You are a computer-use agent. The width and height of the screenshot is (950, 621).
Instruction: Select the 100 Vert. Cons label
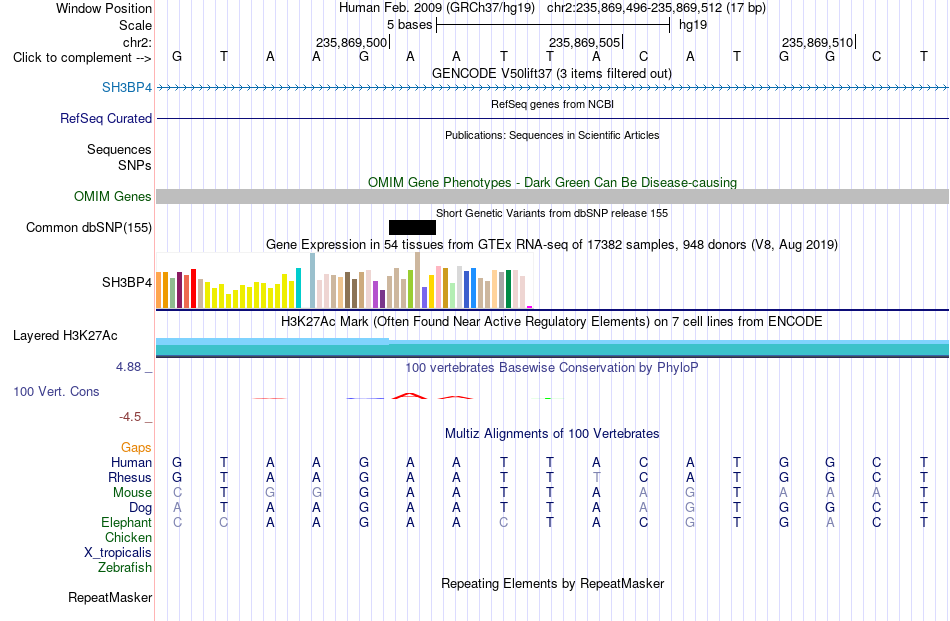pos(56,391)
